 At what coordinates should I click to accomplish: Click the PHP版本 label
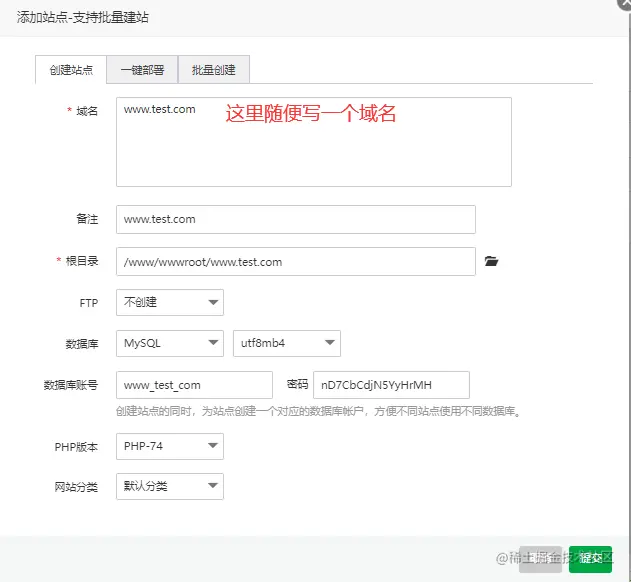76,447
